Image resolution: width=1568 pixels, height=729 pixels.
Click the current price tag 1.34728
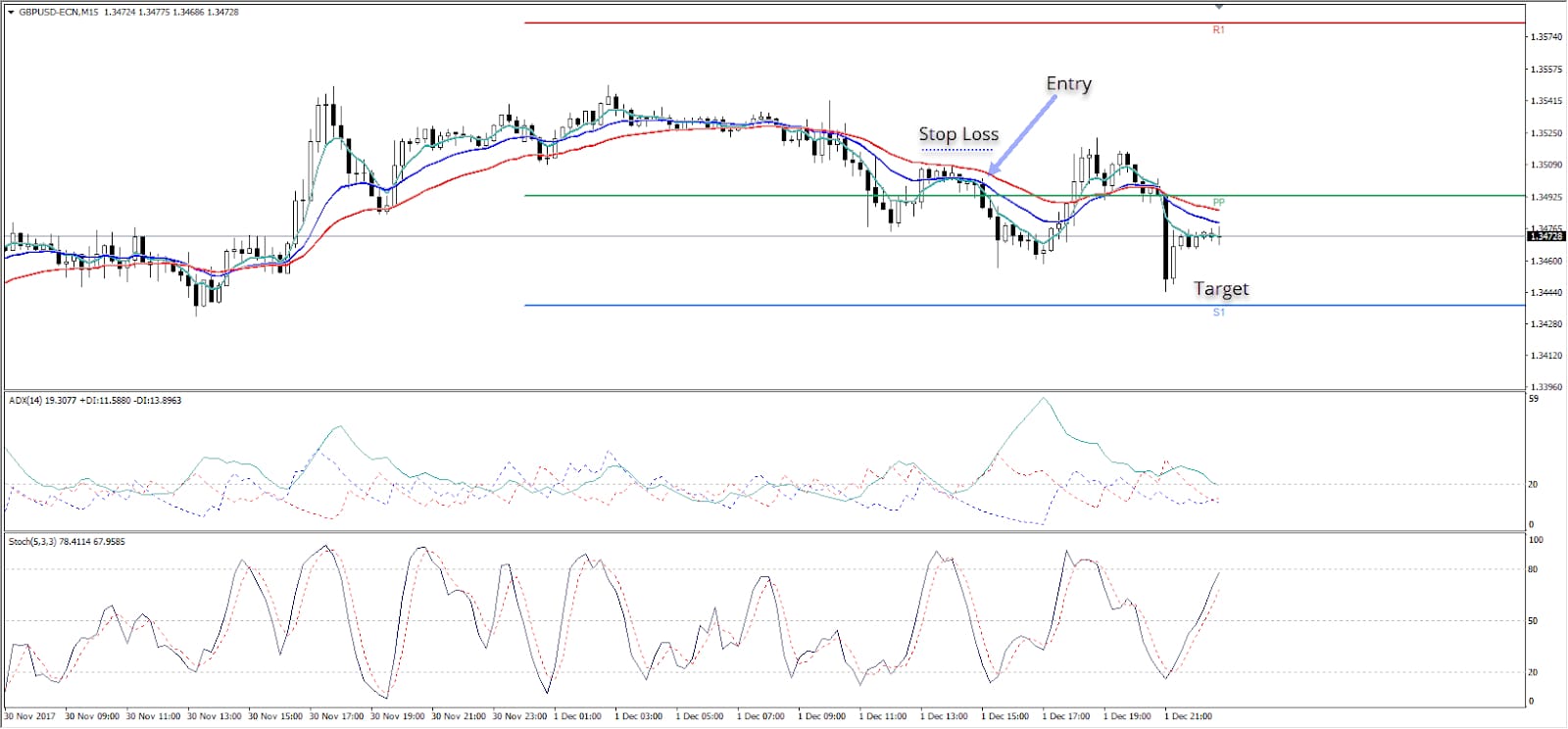(1546, 236)
